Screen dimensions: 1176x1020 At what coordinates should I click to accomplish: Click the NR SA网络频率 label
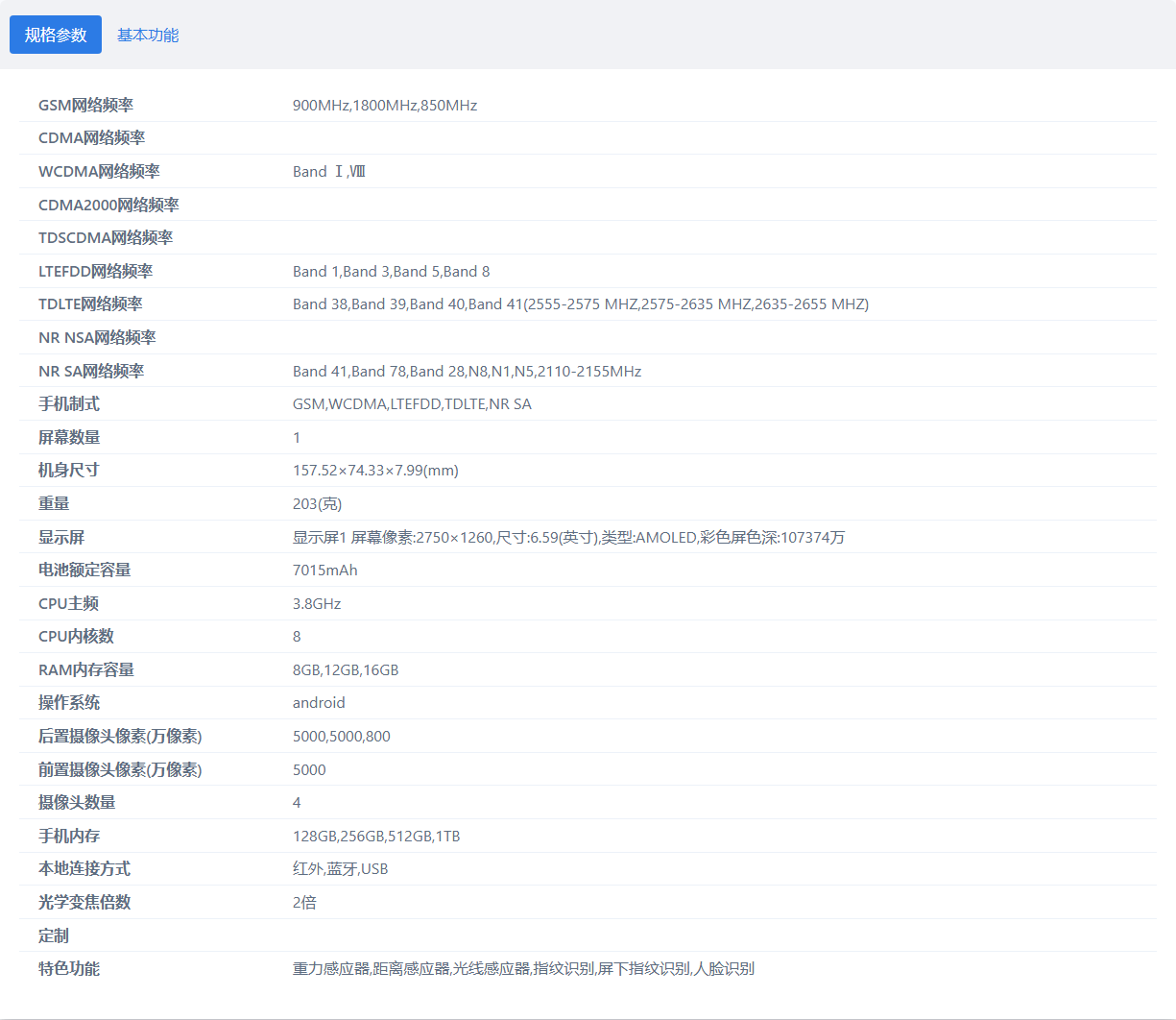click(x=91, y=371)
